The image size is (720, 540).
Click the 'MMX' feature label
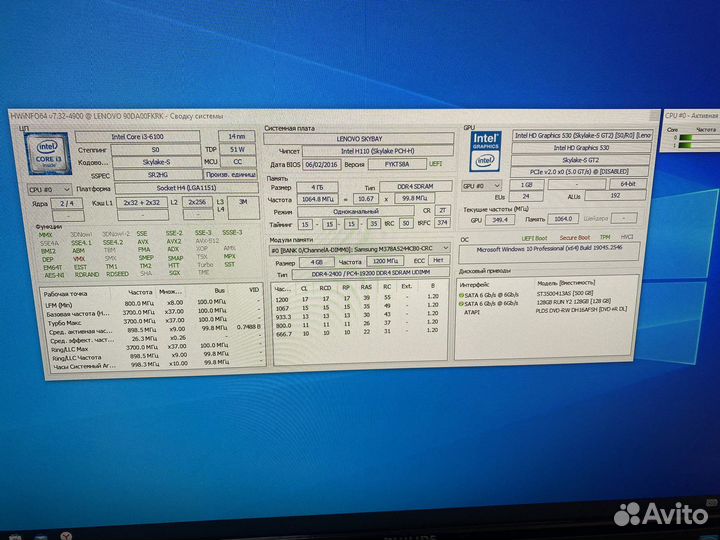(45, 235)
